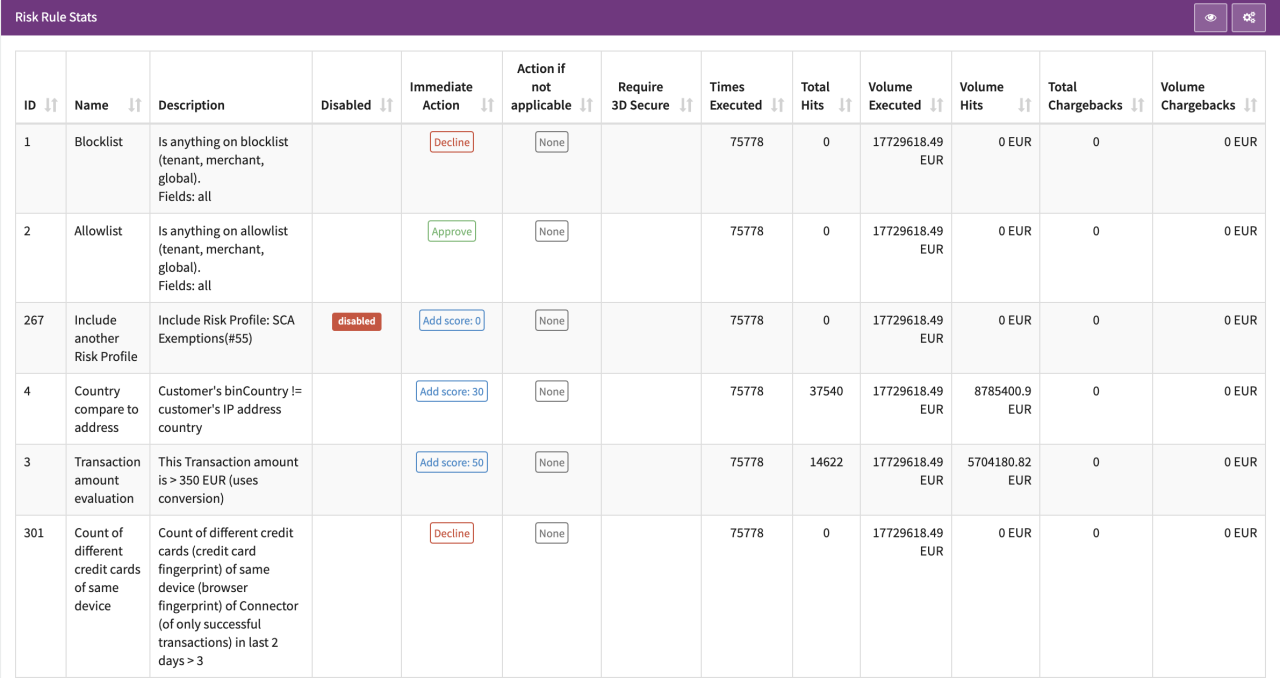Screen dimensions: 1280x678
Task: Select the Add score: 30 badge
Action: 452,392
